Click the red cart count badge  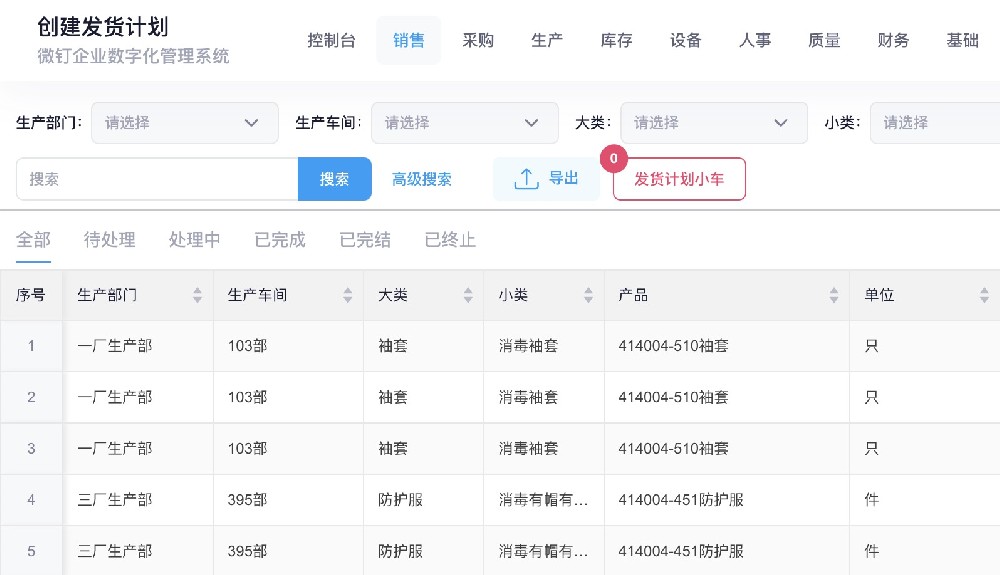pos(614,158)
